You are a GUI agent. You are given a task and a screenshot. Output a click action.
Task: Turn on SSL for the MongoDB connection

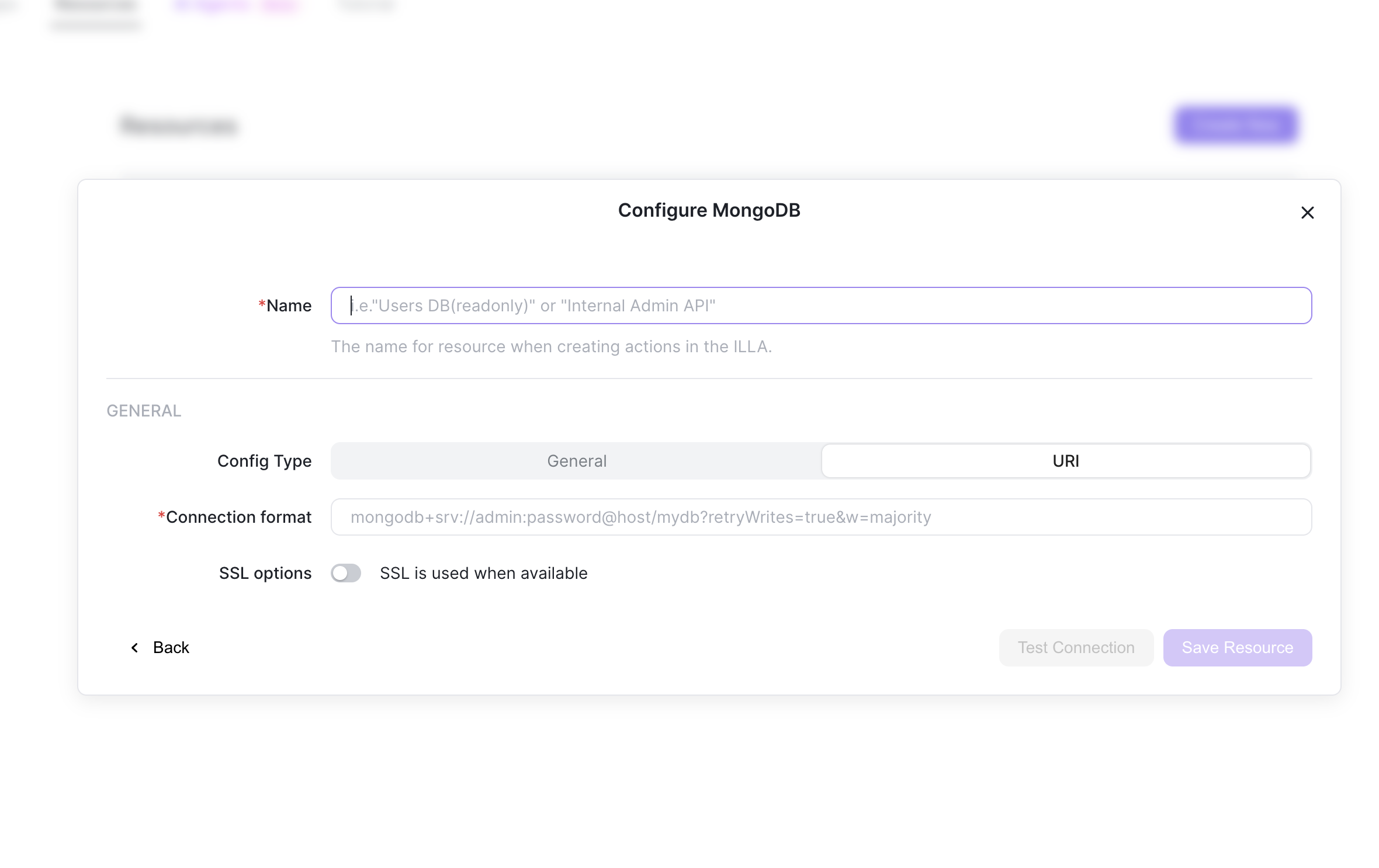tap(345, 573)
